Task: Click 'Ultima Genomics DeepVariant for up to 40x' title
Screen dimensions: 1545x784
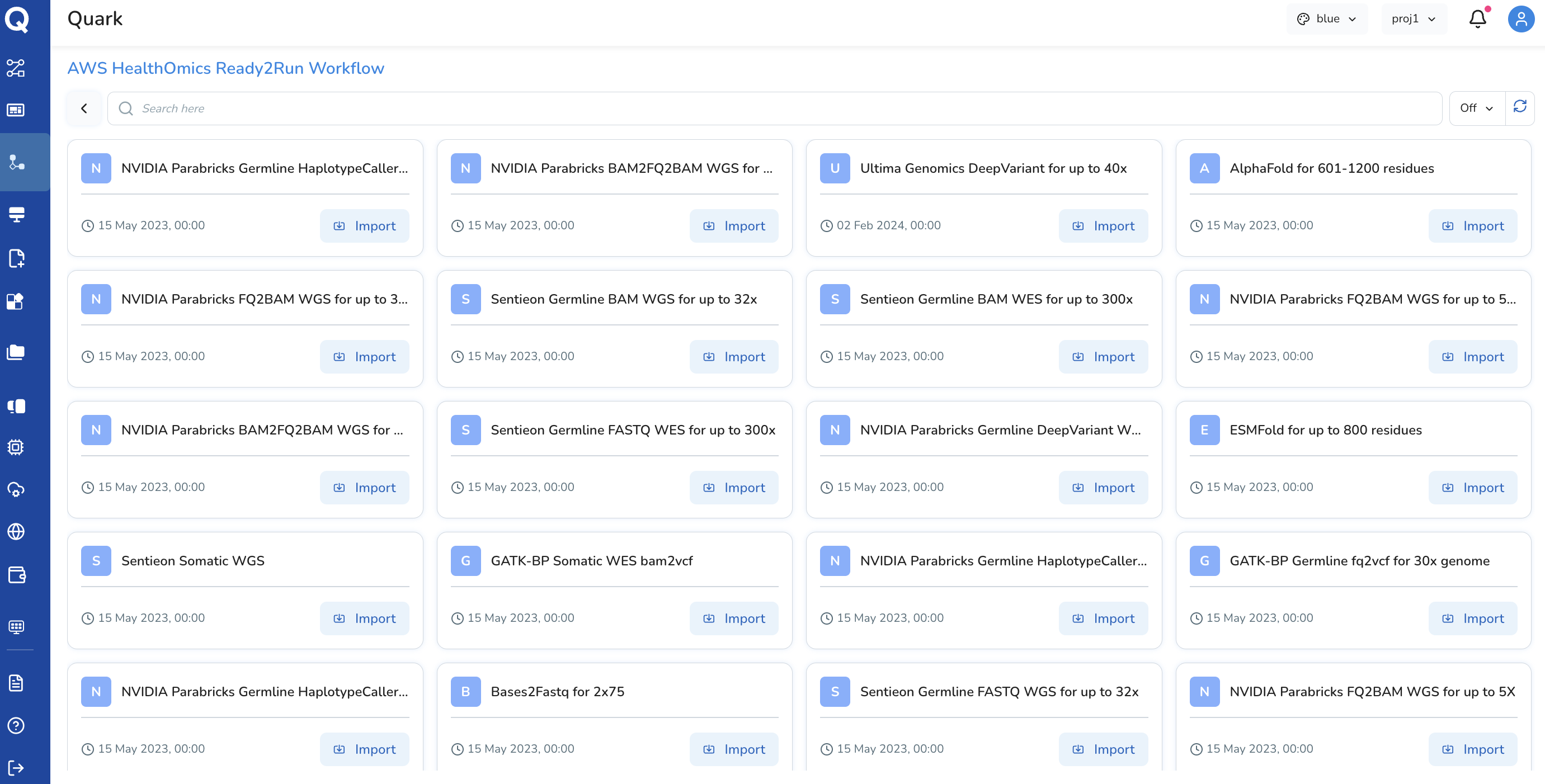Action: click(x=993, y=168)
